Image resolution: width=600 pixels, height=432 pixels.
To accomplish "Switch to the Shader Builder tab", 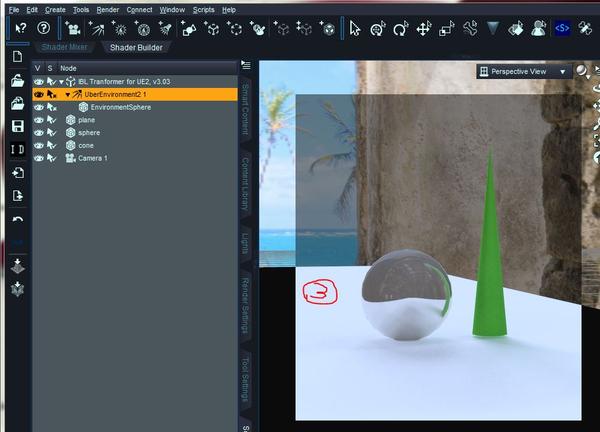I will [x=136, y=47].
